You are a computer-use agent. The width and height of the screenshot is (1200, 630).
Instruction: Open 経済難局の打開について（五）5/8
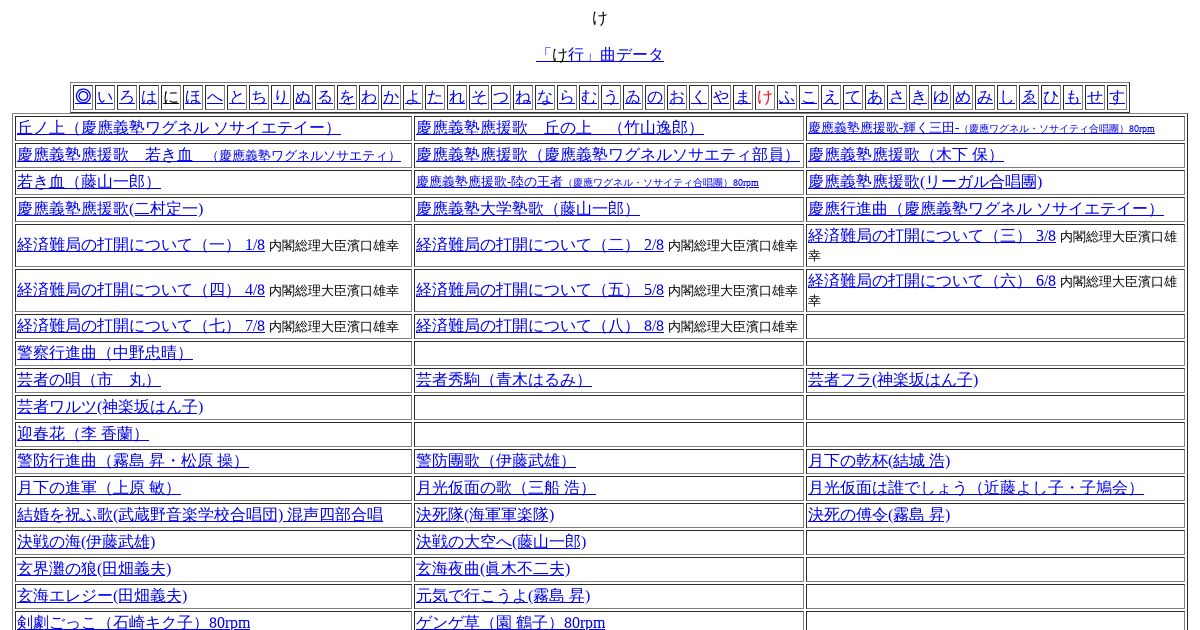point(540,290)
